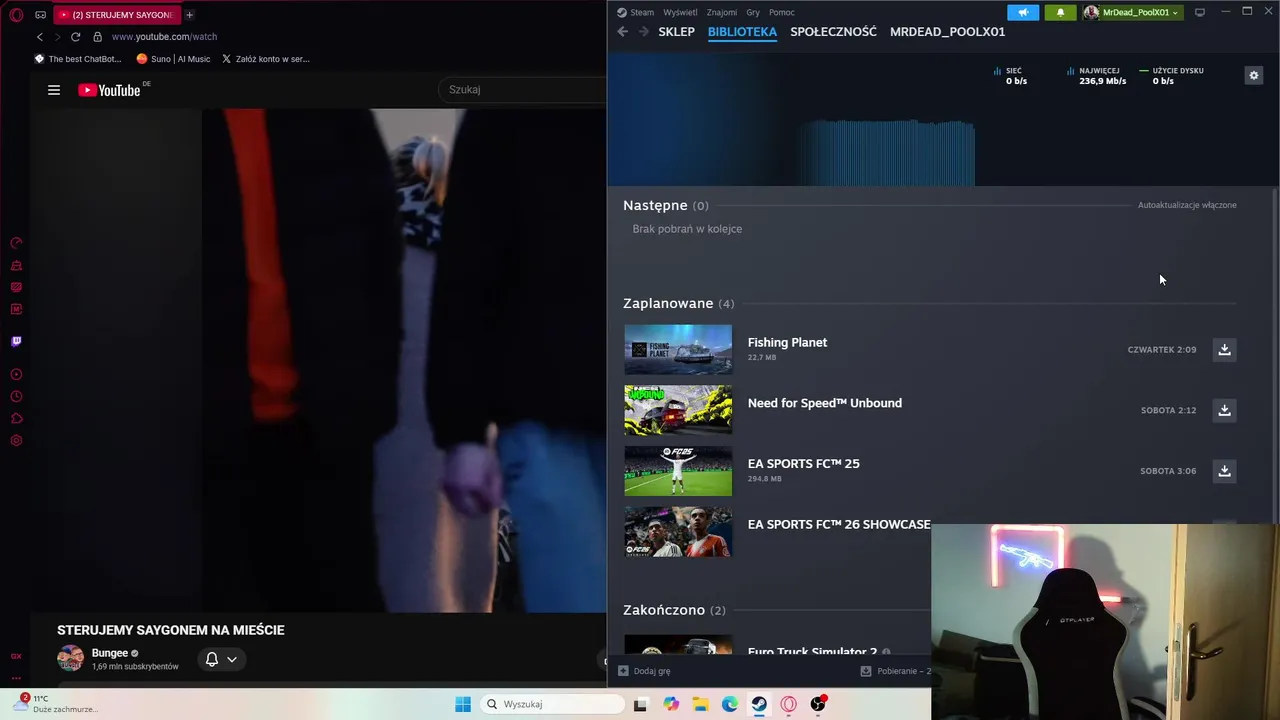
Task: Open Fishing Planet game thumbnail
Action: (x=678, y=350)
